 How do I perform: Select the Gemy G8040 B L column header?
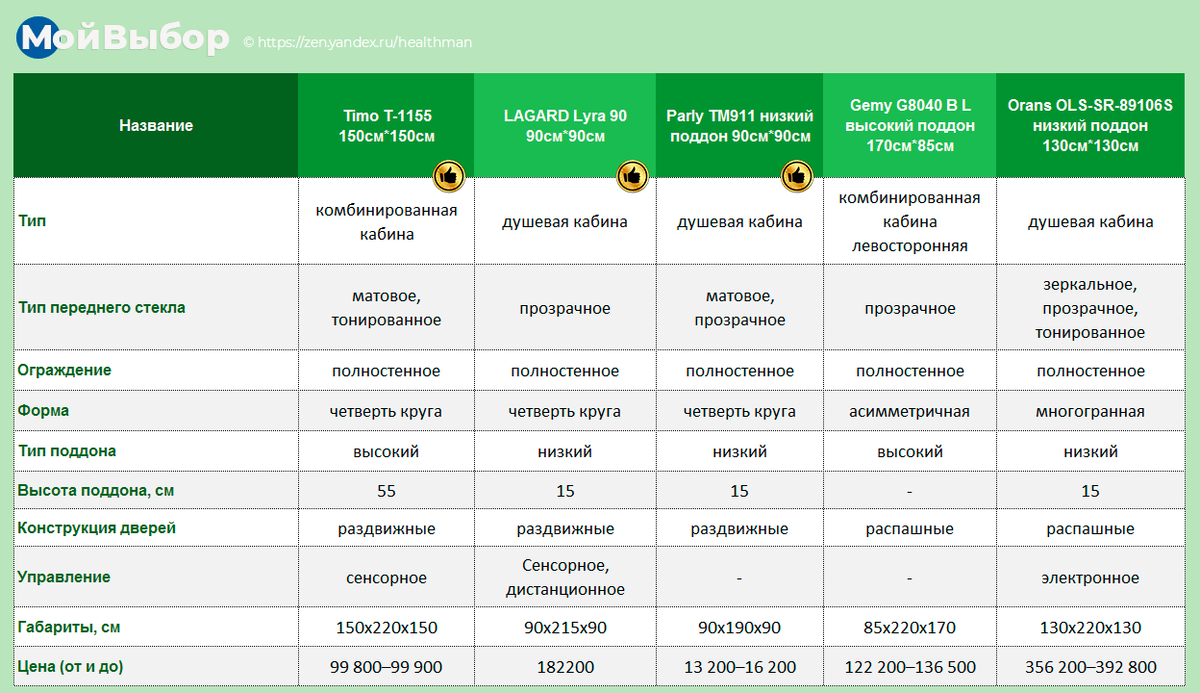pyautogui.click(x=910, y=126)
